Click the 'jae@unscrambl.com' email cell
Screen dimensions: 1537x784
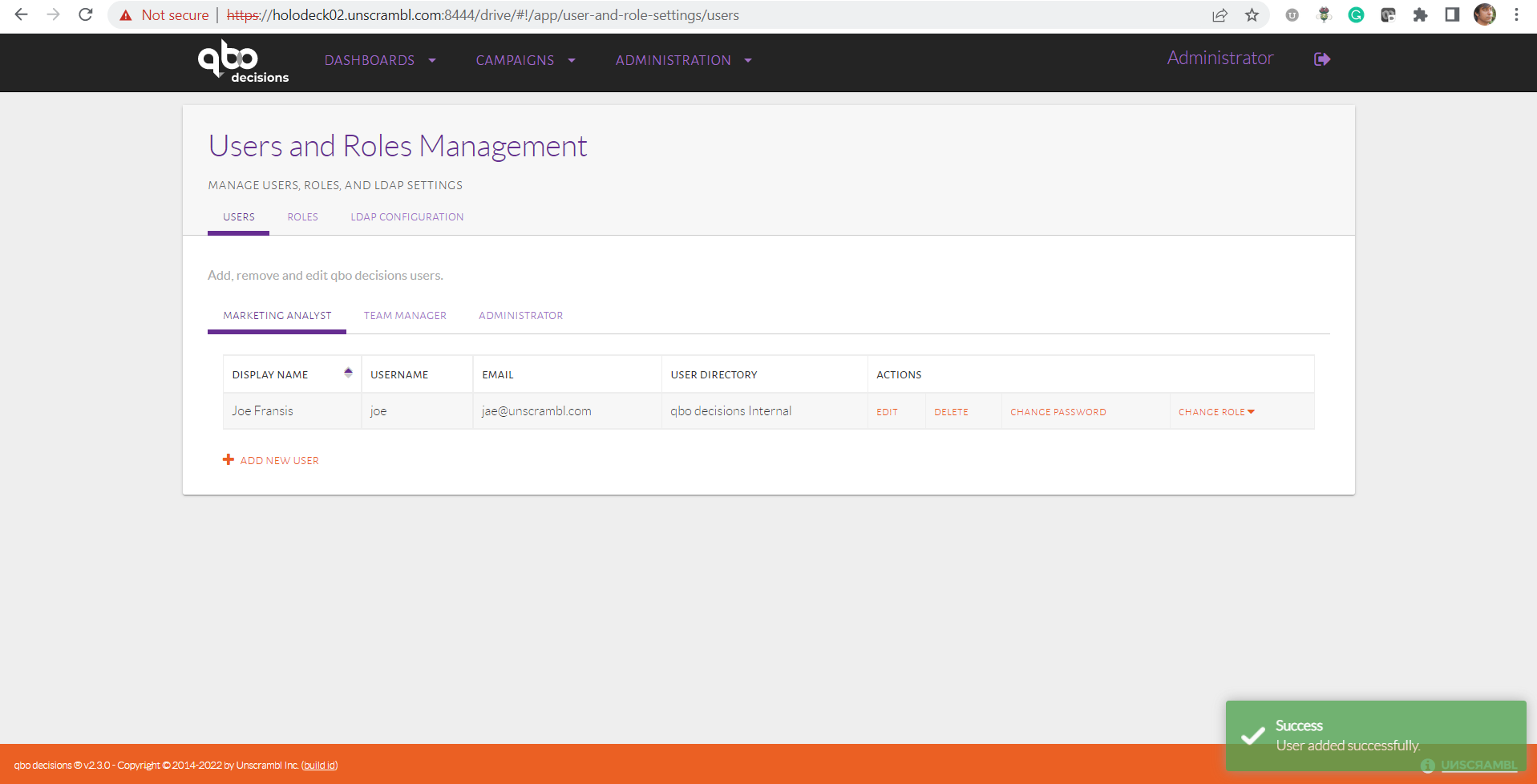pyautogui.click(x=567, y=411)
